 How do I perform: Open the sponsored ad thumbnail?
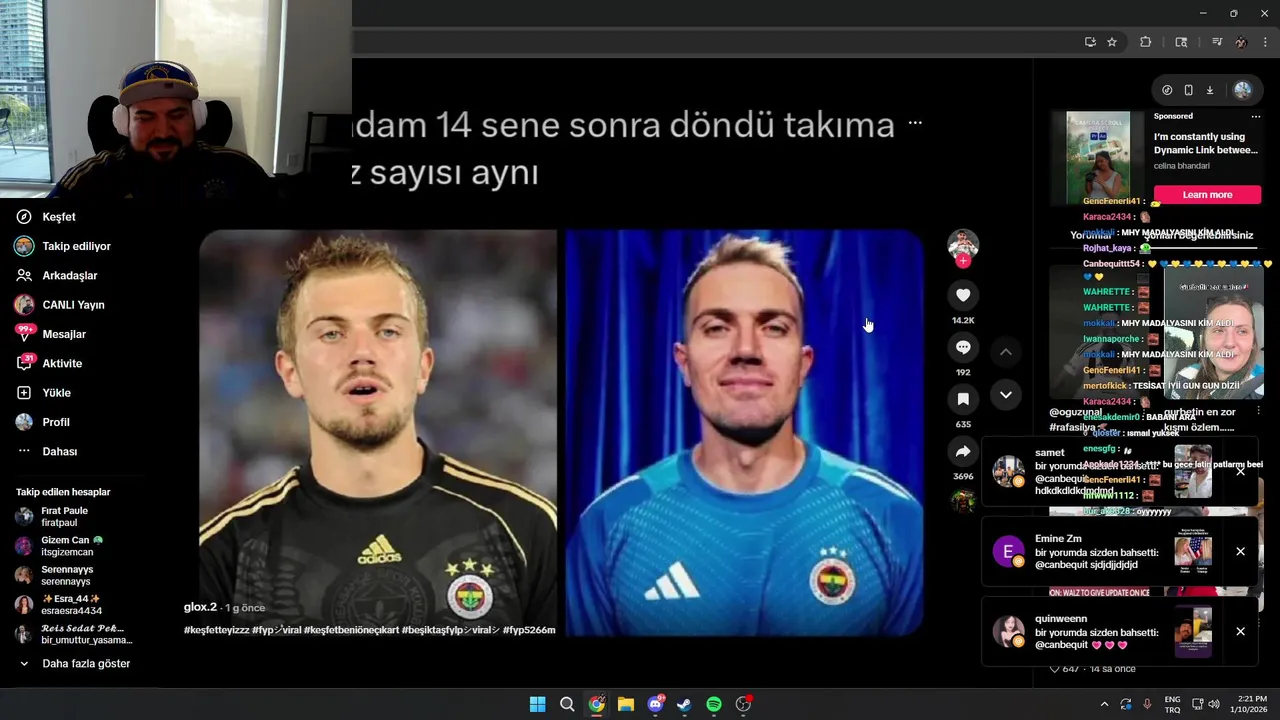[1098, 157]
